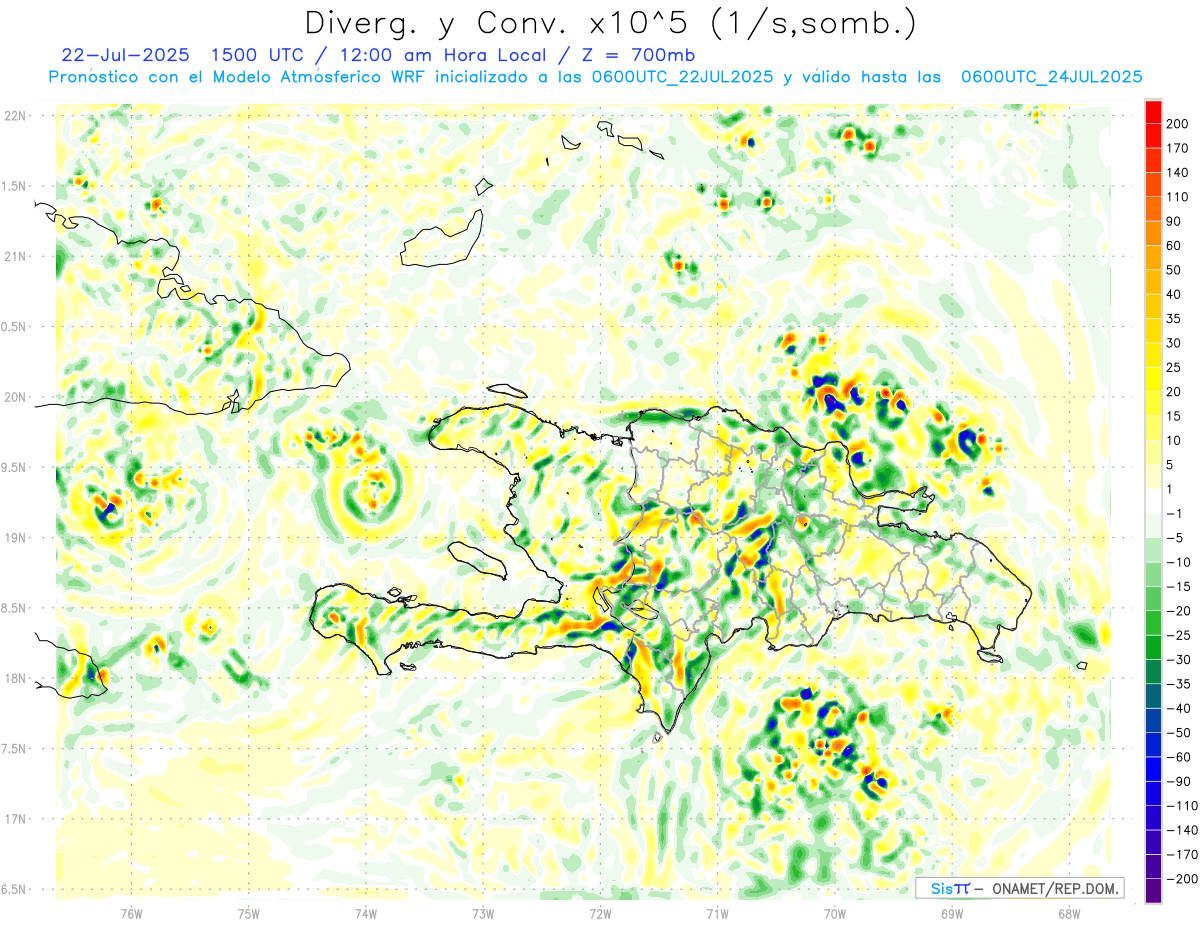Click latitude label 17N
The width and height of the screenshot is (1200, 927).
click(x=14, y=819)
